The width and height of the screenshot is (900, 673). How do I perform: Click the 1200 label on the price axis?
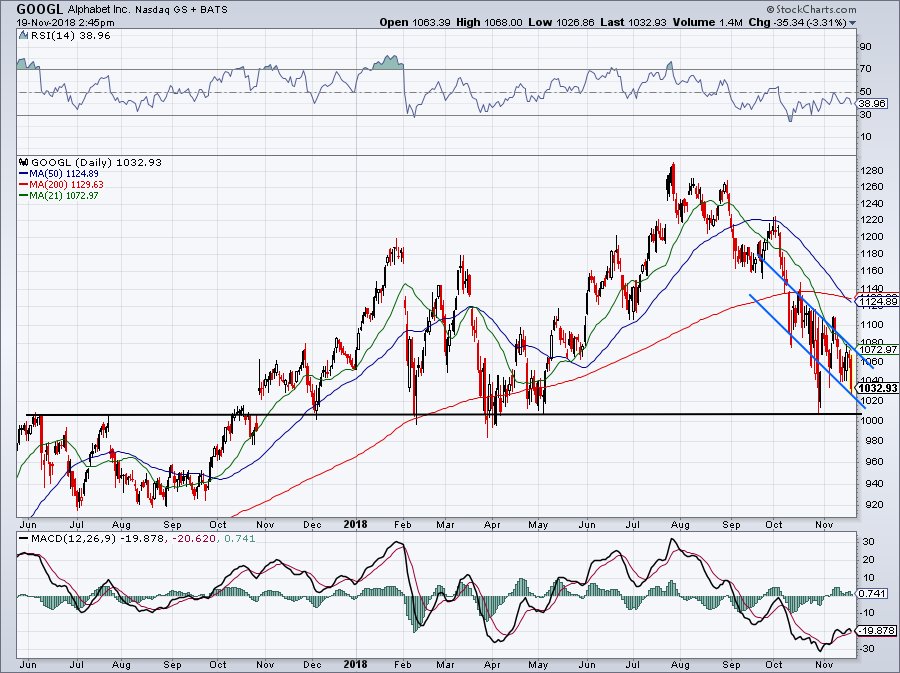[x=872, y=237]
